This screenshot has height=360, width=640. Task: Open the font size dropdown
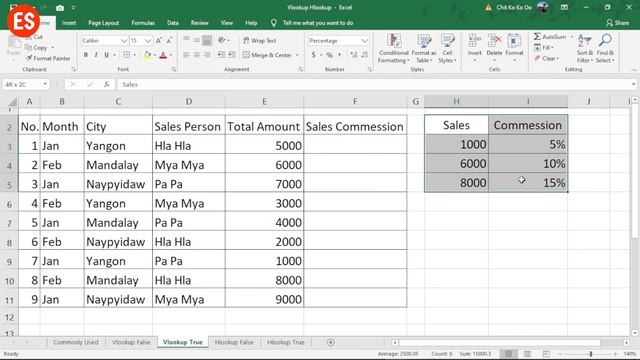coord(148,41)
